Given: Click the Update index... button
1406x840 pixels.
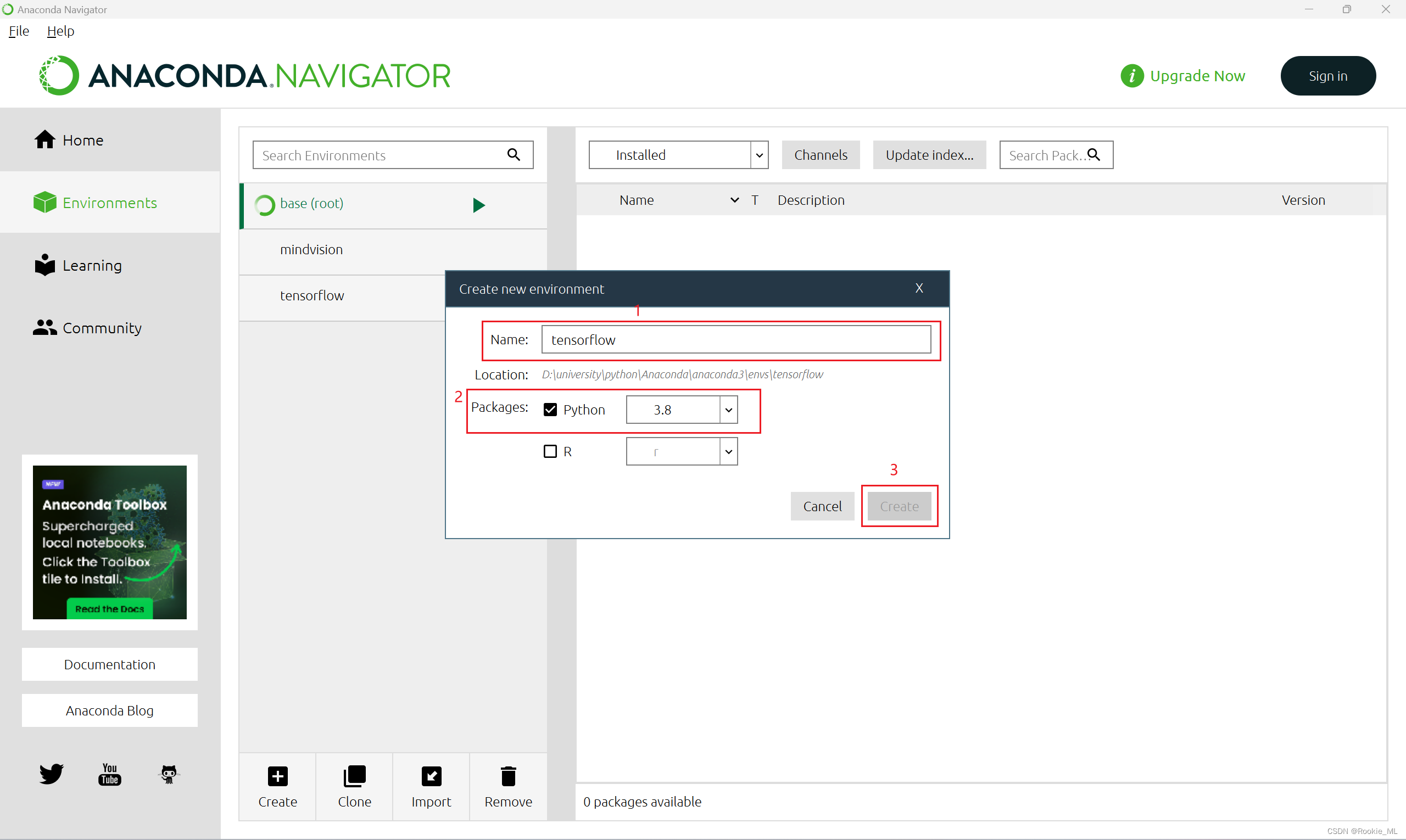Looking at the screenshot, I should 929,155.
